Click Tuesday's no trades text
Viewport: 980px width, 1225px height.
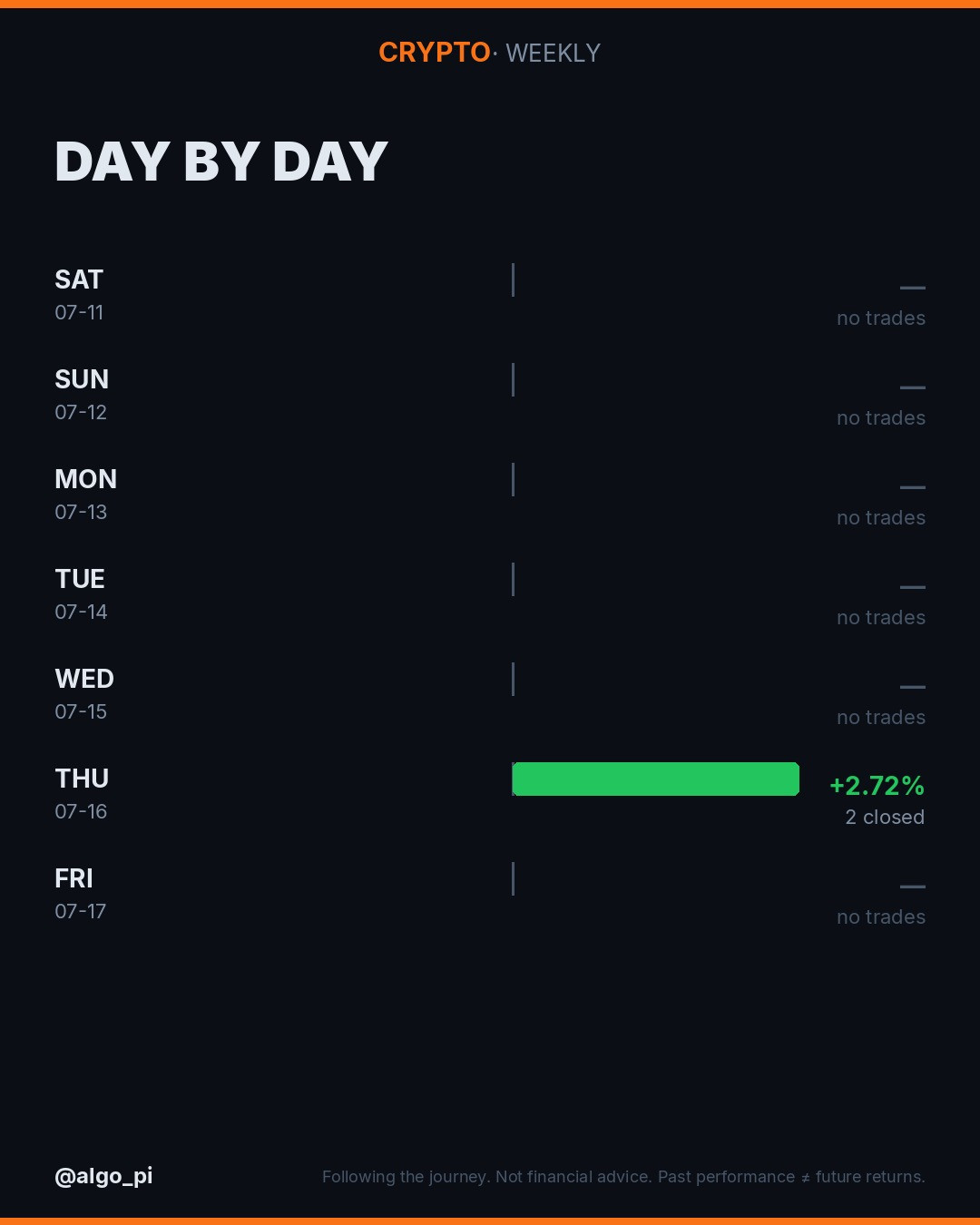[881, 617]
